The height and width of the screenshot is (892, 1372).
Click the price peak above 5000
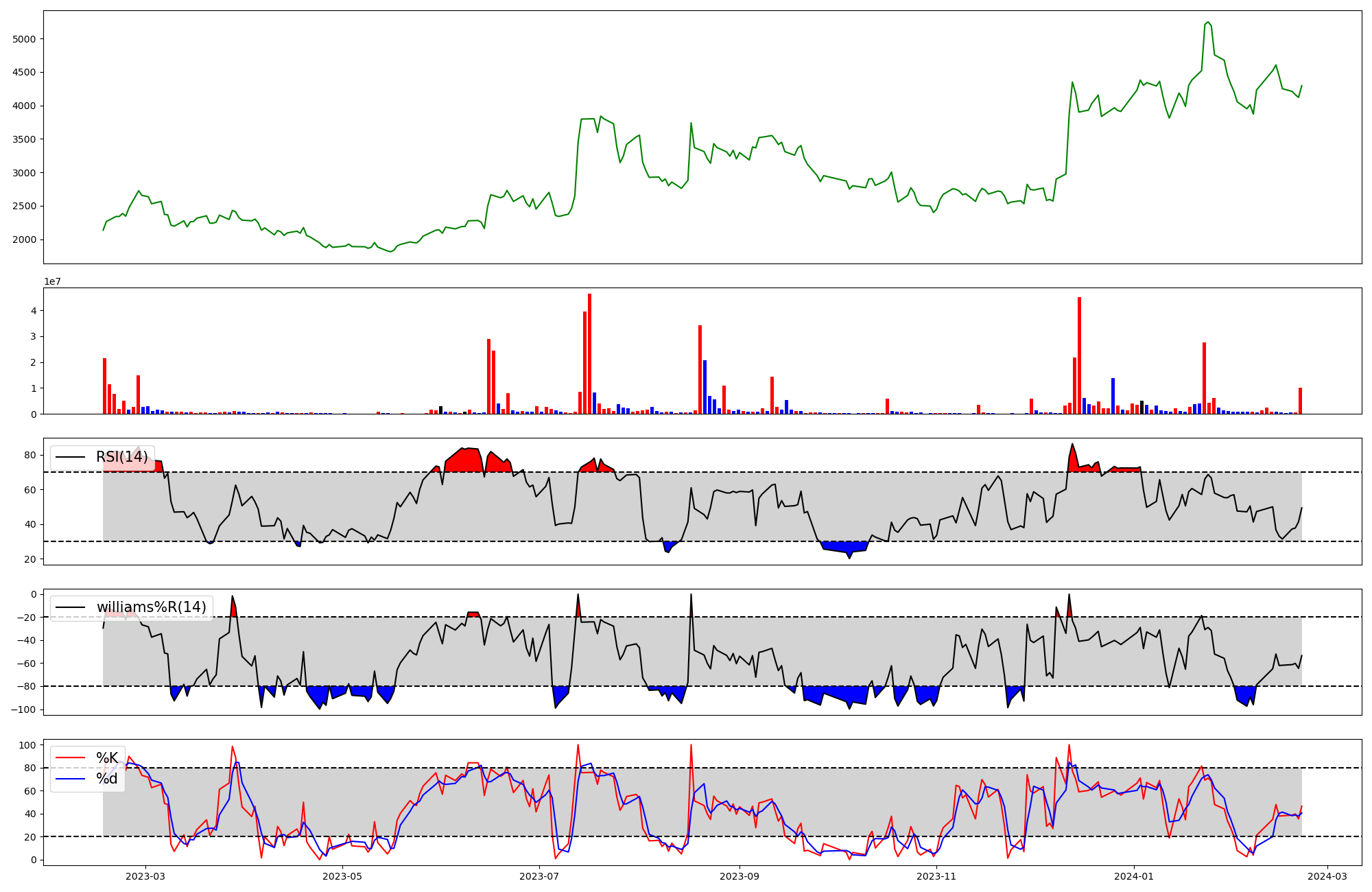click(x=1207, y=23)
